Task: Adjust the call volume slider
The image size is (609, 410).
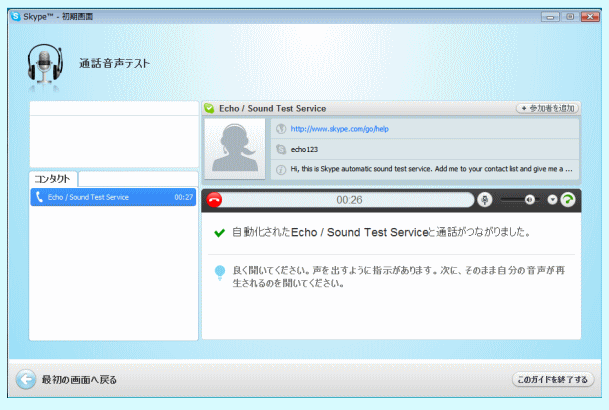Action: coord(519,200)
